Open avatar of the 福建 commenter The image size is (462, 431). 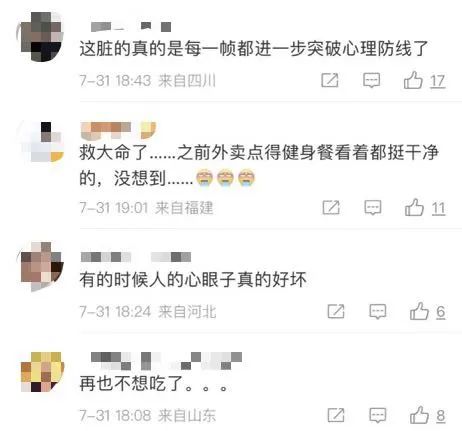[41, 142]
